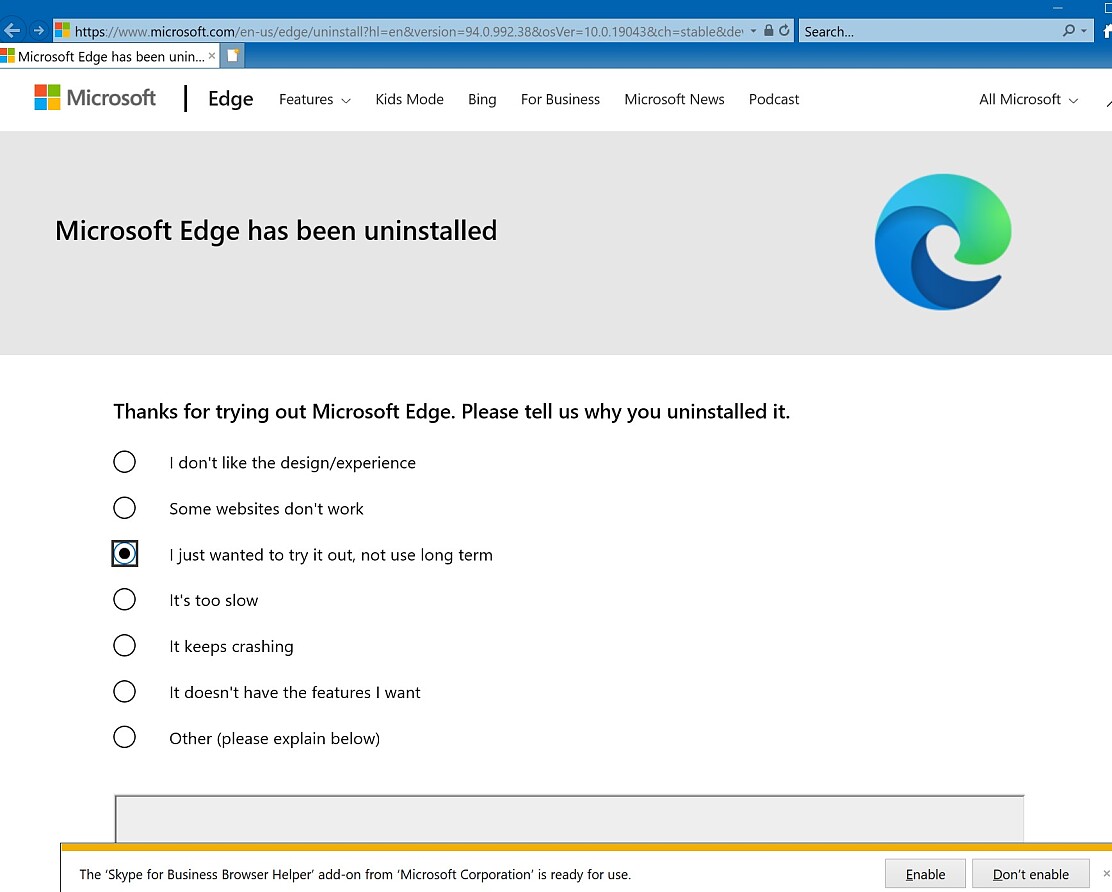
Task: Expand the Features menu
Action: coord(314,99)
